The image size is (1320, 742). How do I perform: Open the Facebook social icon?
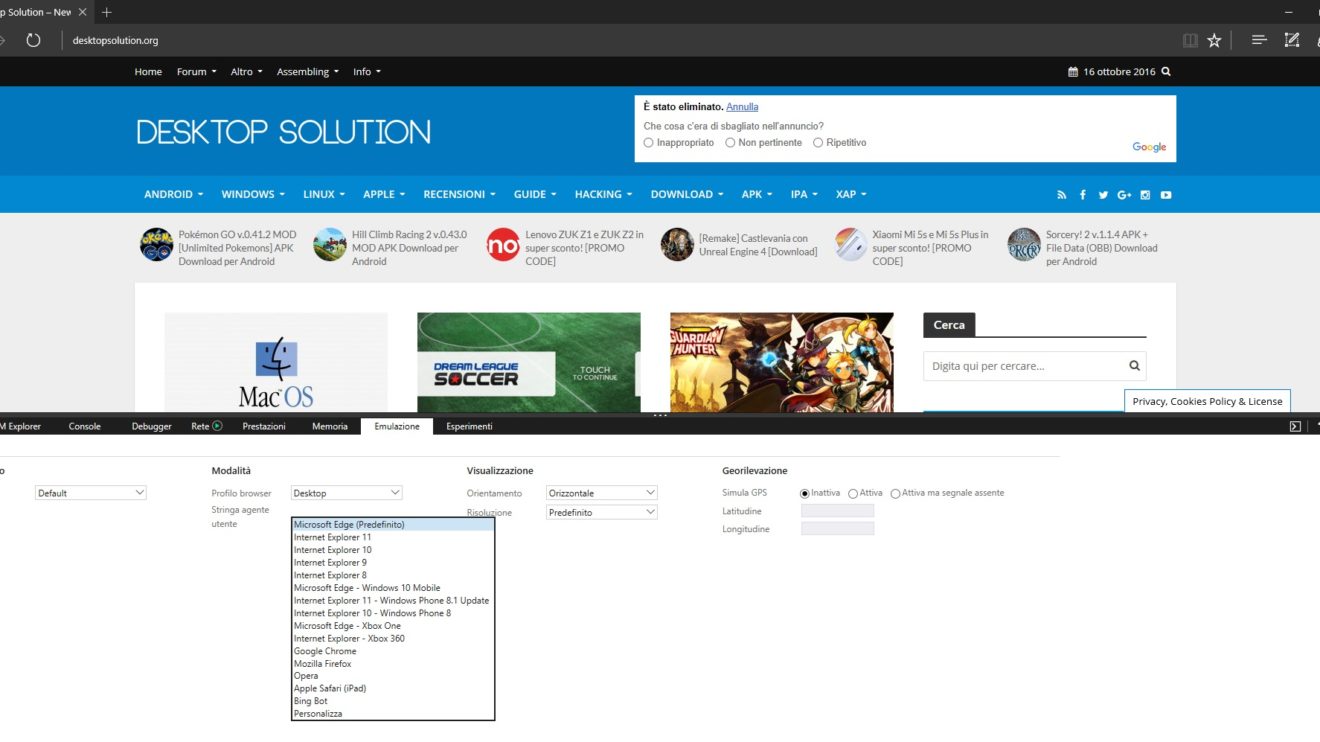pyautogui.click(x=1083, y=195)
